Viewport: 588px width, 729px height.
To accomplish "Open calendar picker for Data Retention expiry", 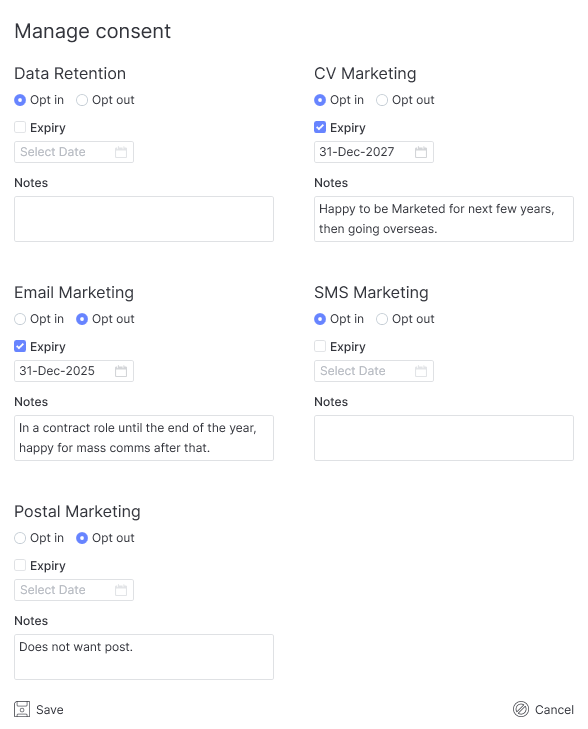I will (121, 152).
